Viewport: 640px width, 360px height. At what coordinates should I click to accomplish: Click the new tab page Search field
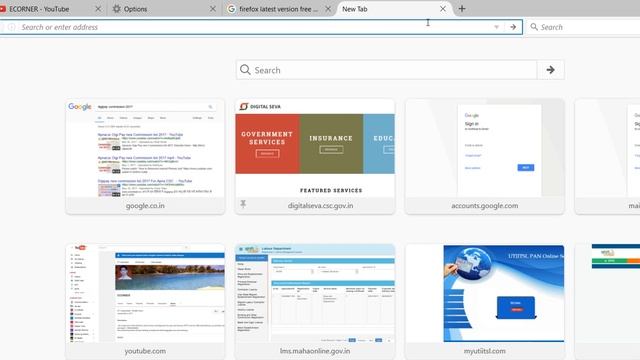click(386, 70)
